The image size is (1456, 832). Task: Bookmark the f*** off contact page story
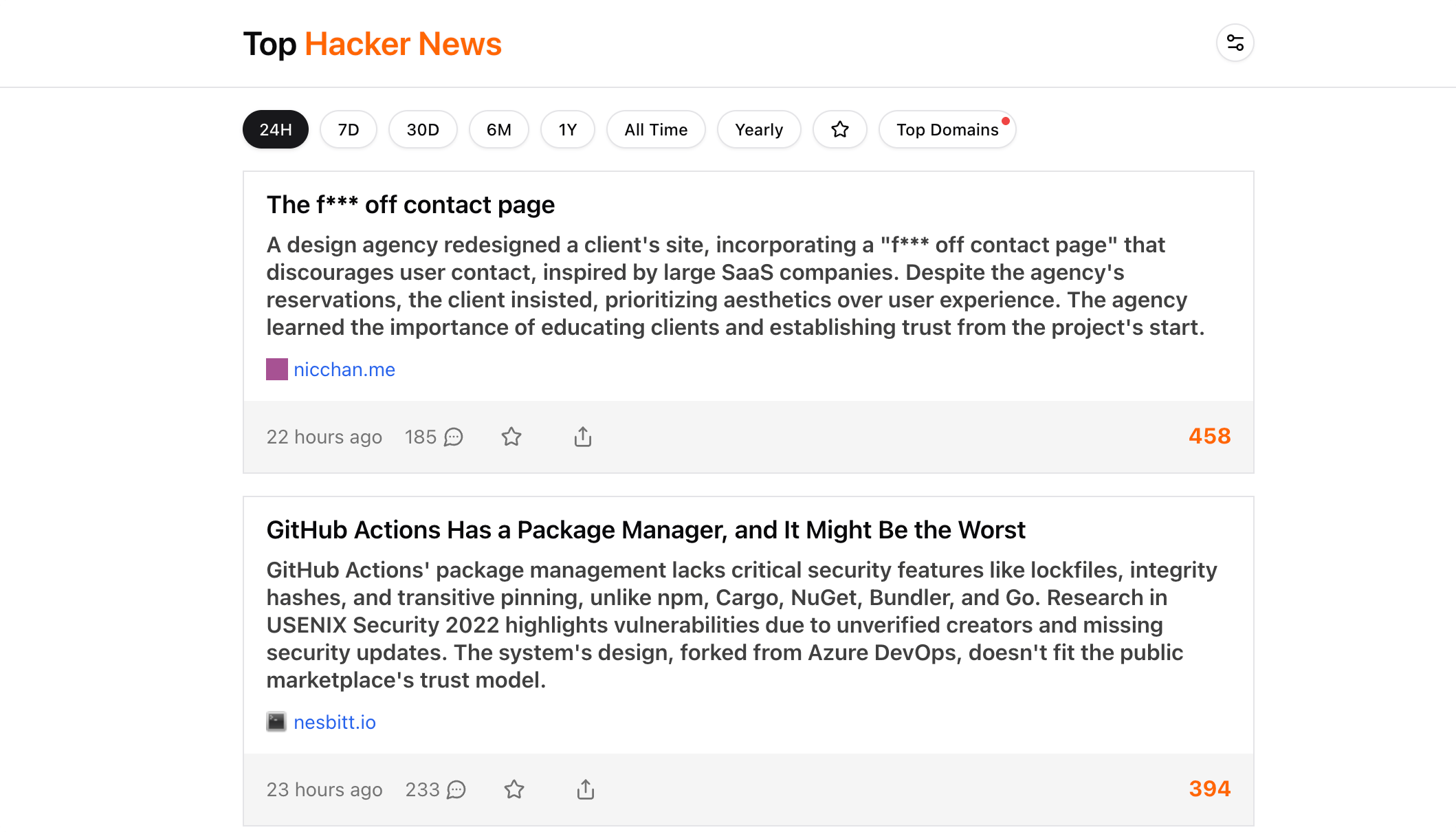511,437
